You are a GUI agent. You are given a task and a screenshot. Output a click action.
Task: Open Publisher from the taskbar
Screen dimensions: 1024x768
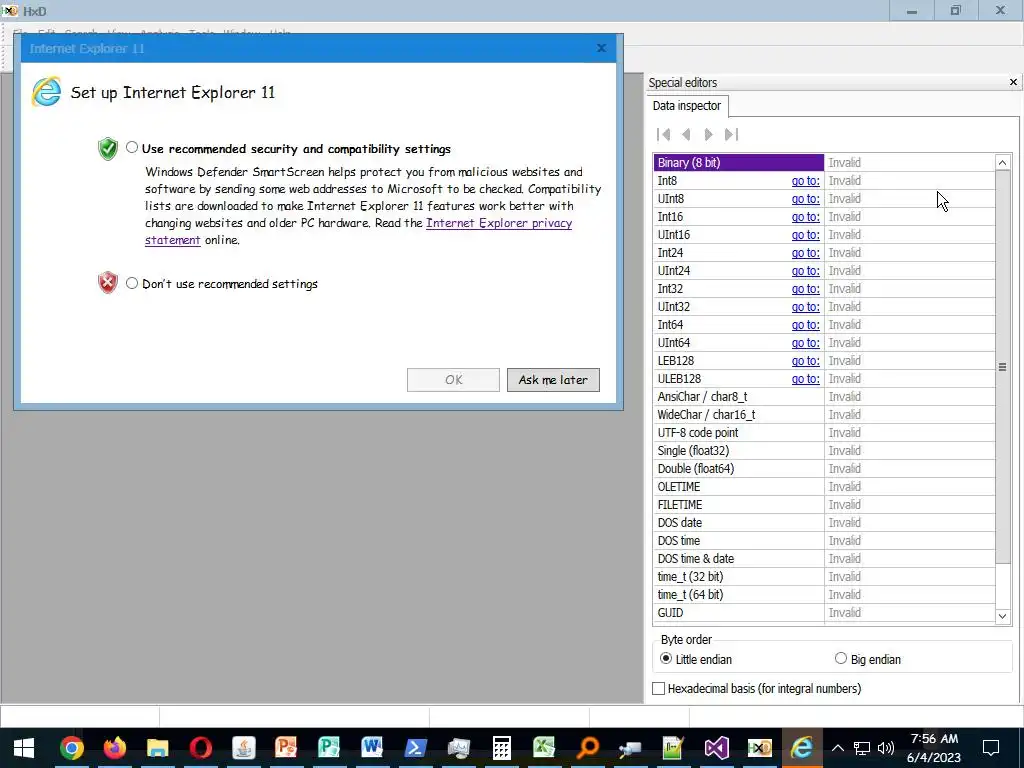point(329,748)
